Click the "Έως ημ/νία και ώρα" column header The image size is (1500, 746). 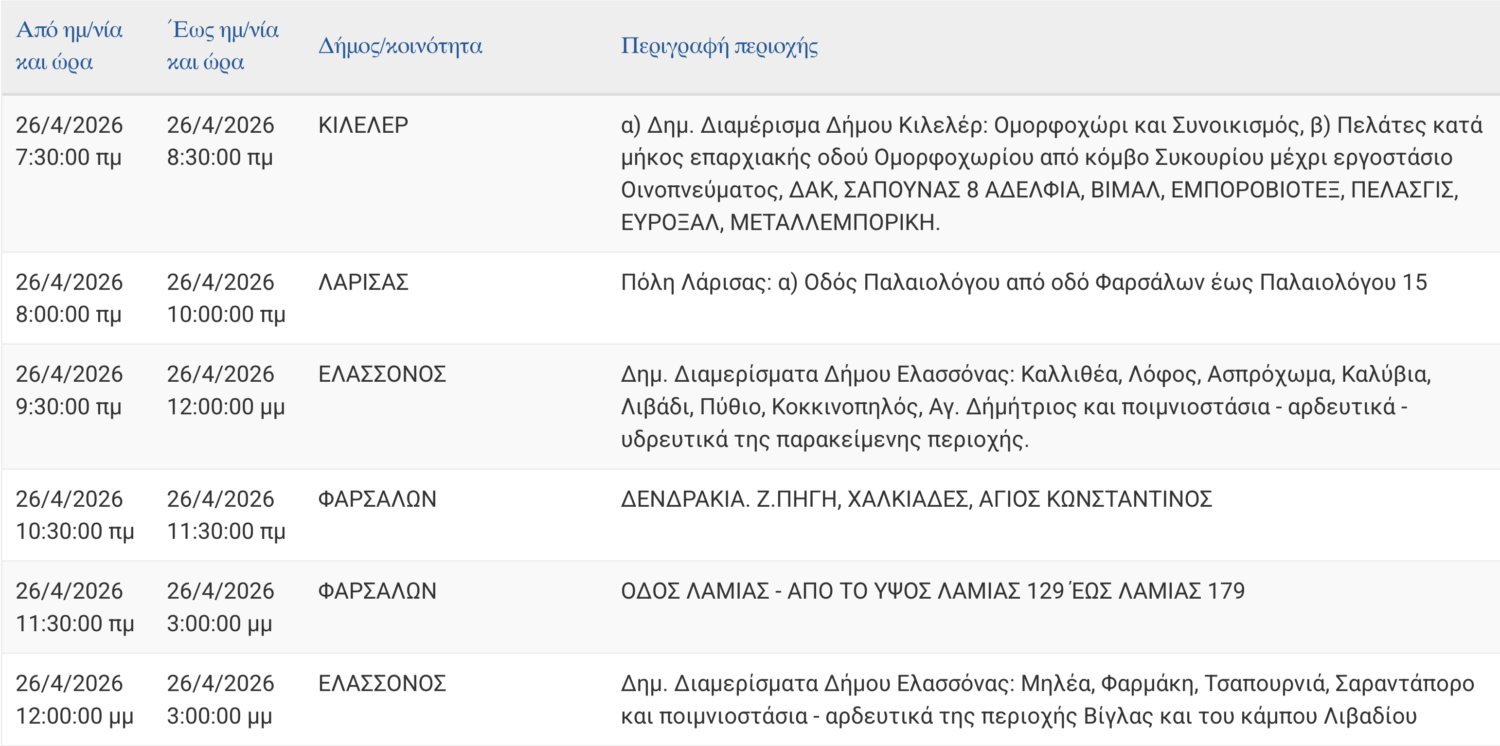(223, 46)
